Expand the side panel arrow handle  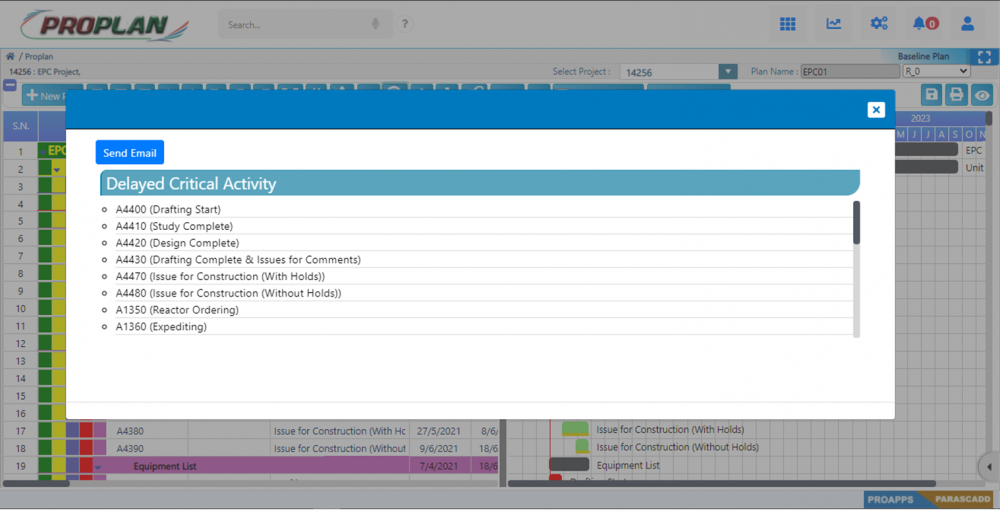point(989,466)
